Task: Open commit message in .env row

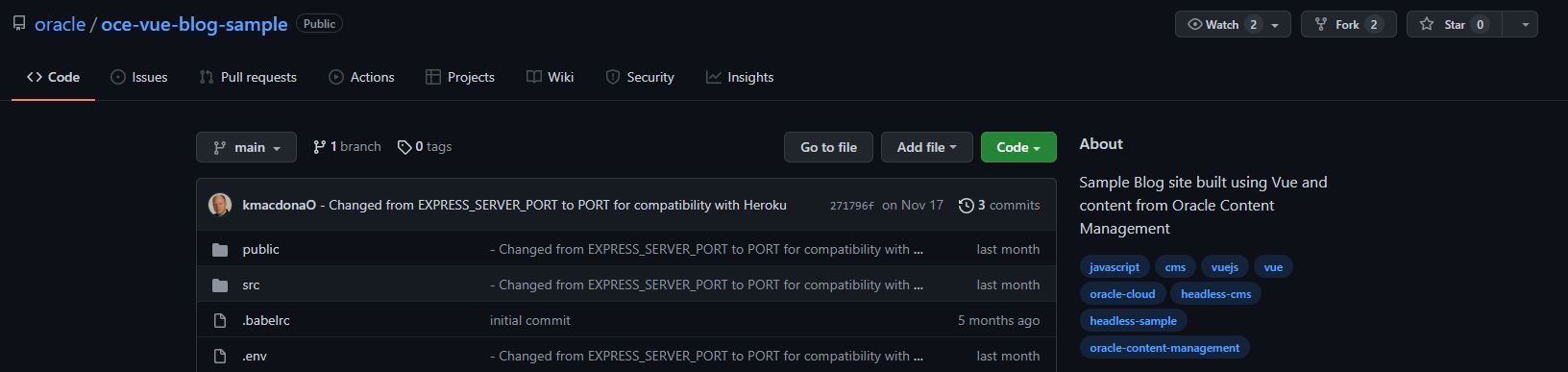Action: [x=706, y=356]
